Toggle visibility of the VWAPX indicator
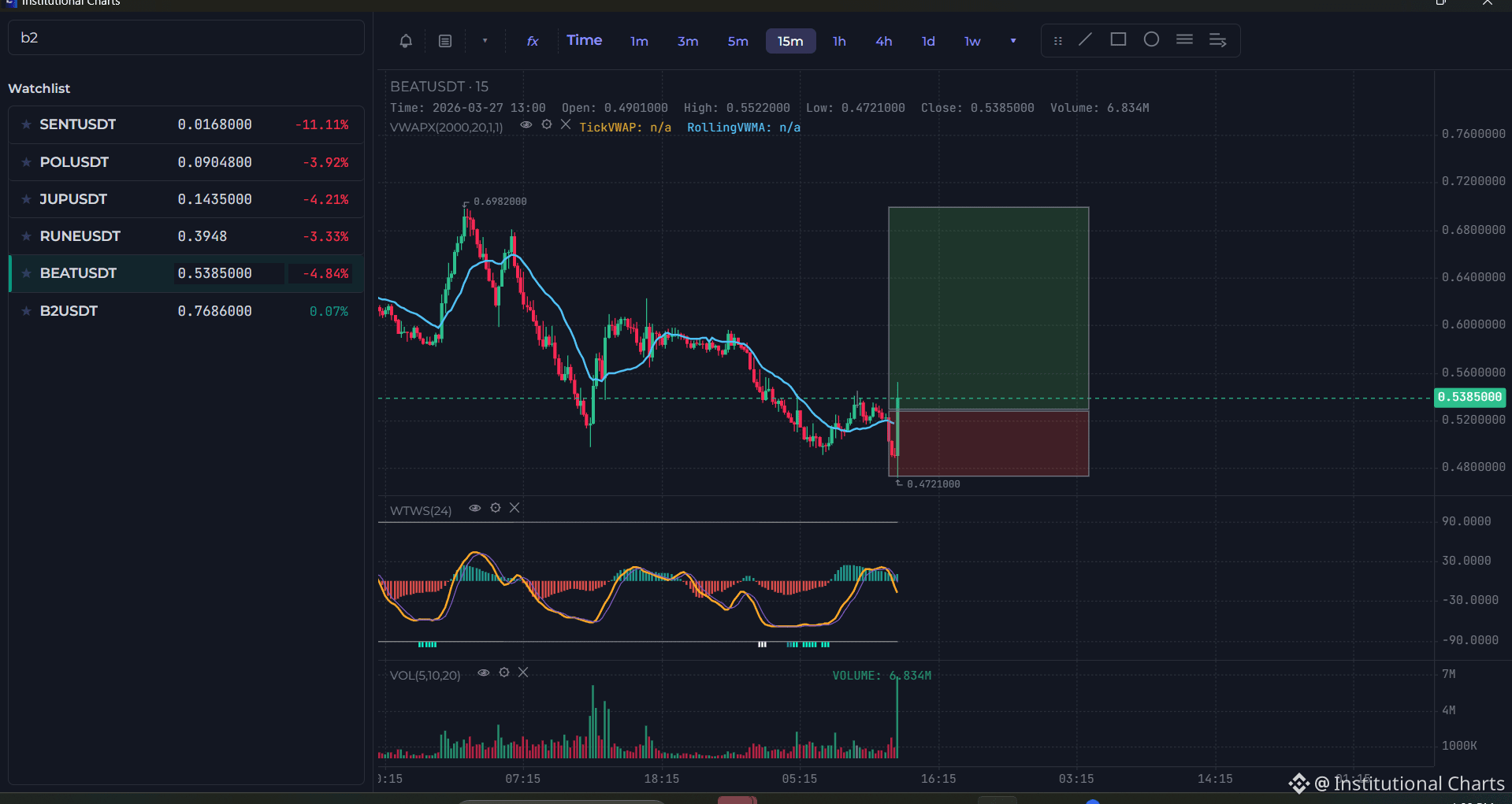The image size is (1512, 804). point(526,124)
